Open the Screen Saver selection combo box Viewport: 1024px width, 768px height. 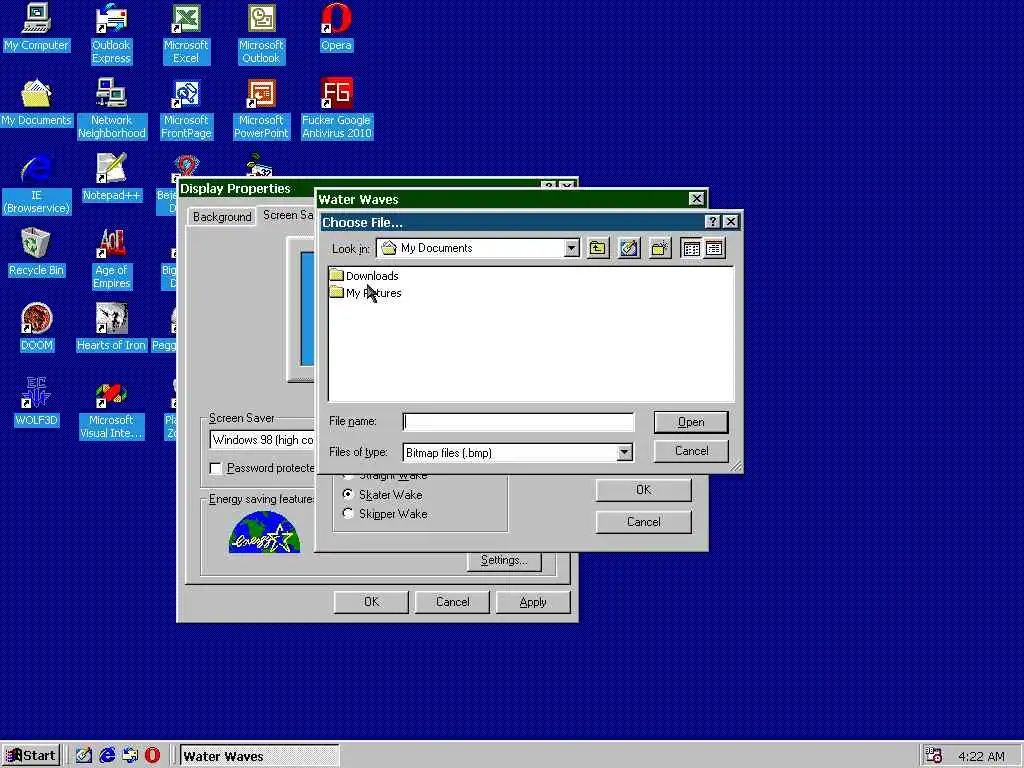point(262,440)
